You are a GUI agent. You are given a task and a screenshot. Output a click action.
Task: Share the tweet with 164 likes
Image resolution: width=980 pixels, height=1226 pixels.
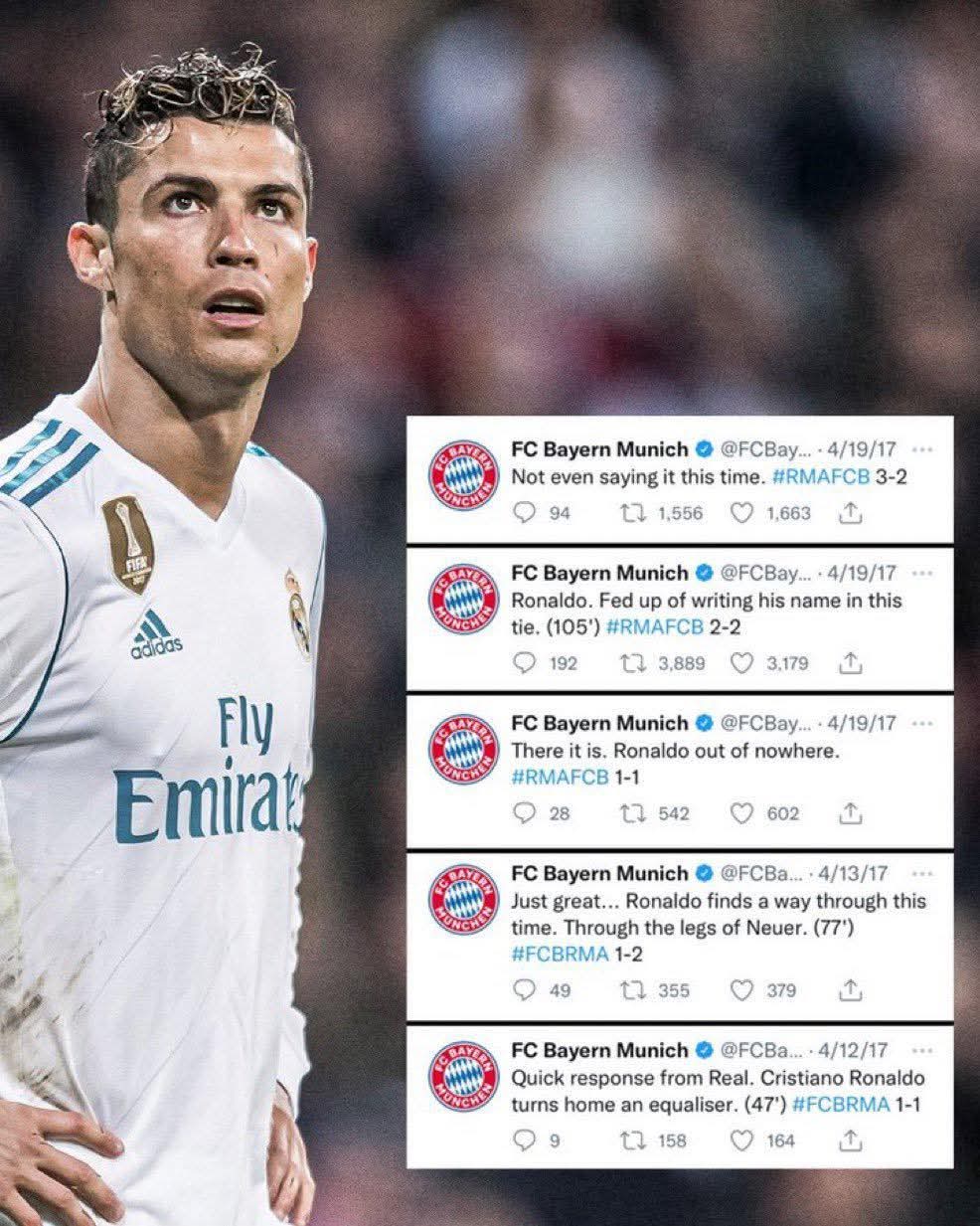(x=850, y=1140)
